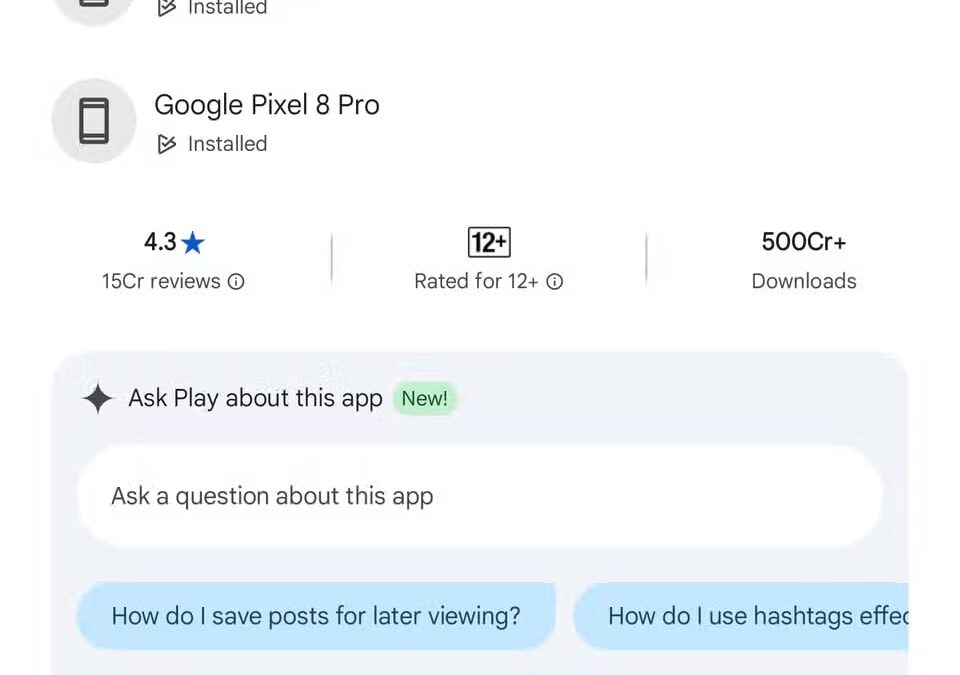Screen dimensions: 960x675
Task: Click the Google Pixel 8 Pro phone icon
Action: coord(92,120)
